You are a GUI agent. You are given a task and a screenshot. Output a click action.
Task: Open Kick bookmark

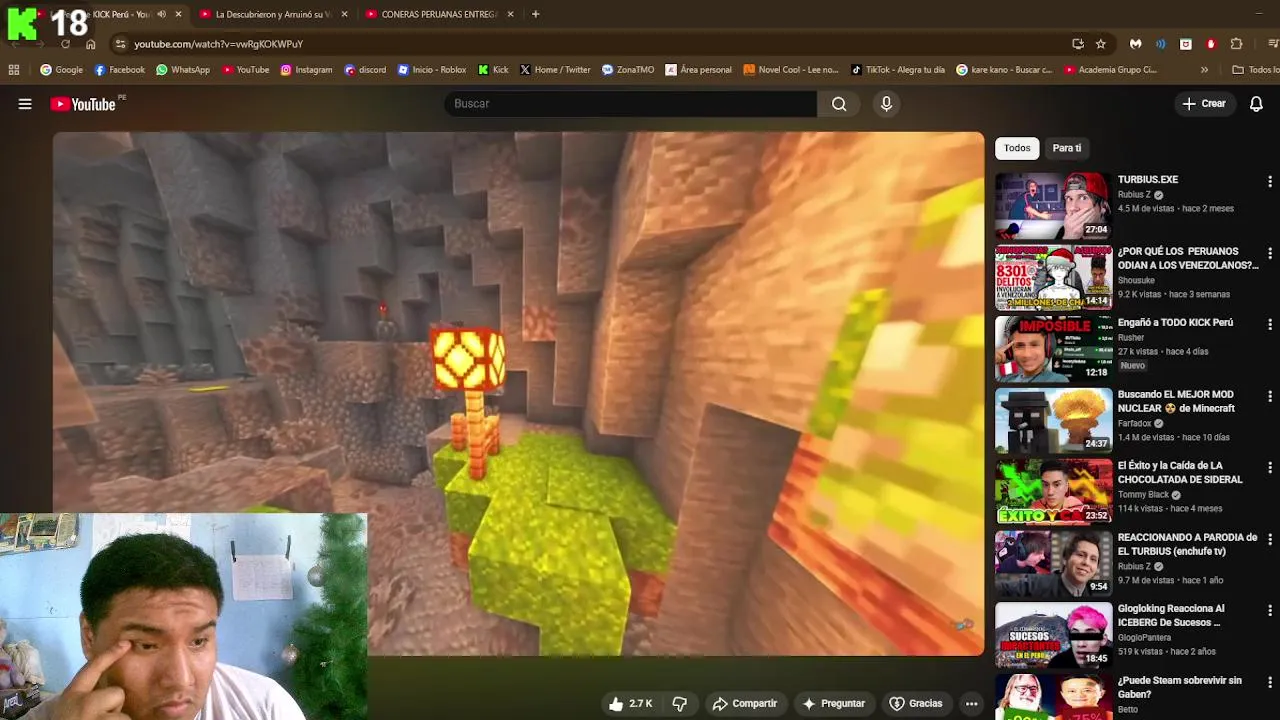coord(493,70)
